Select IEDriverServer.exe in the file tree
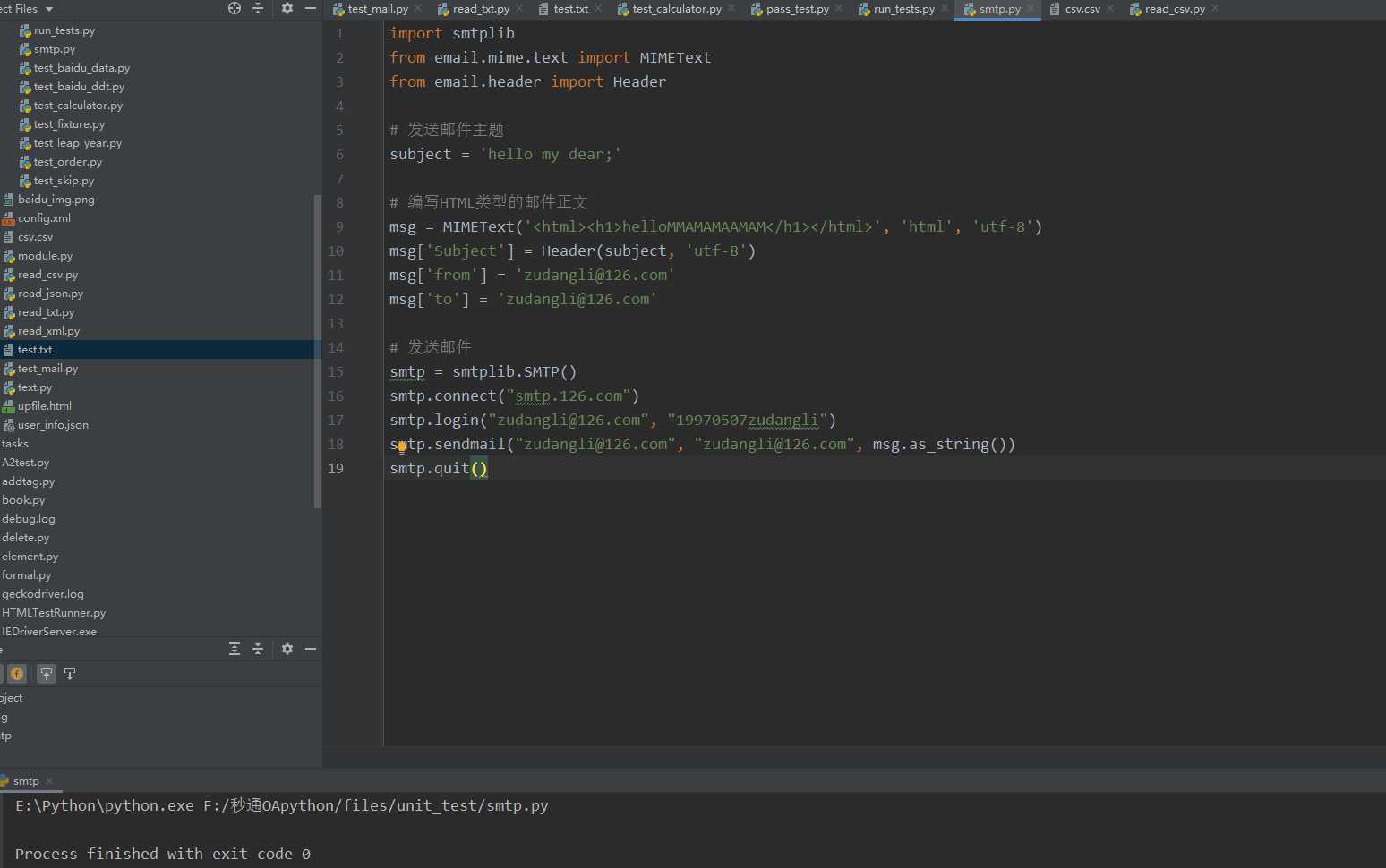1386x868 pixels. 49,632
